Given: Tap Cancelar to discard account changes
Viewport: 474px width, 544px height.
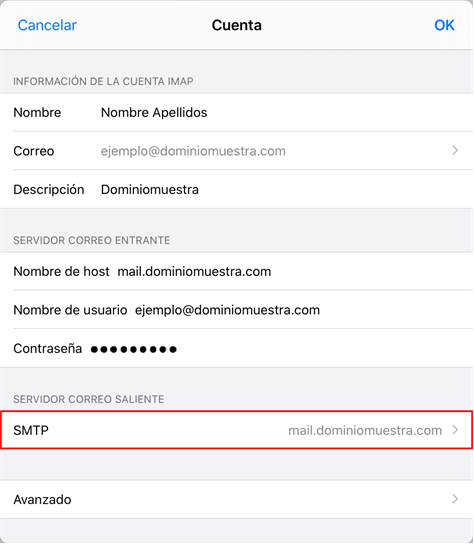Looking at the screenshot, I should 47,25.
